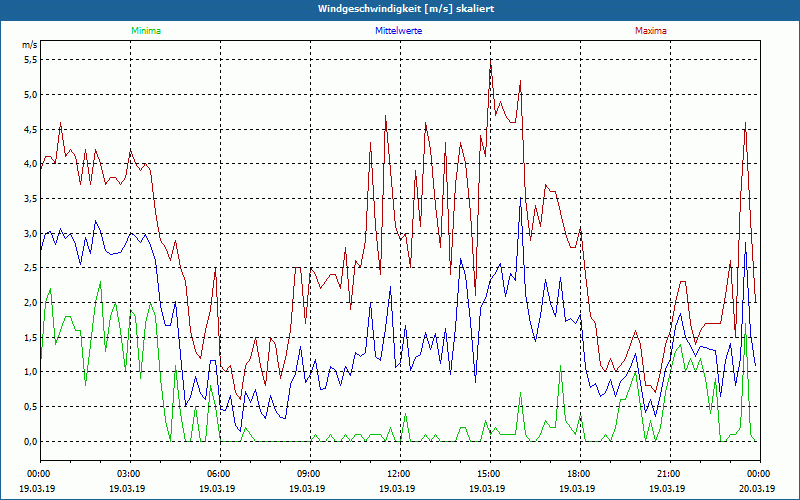Click the m/s unit label
This screenshot has width=800, height=500.
click(30, 45)
